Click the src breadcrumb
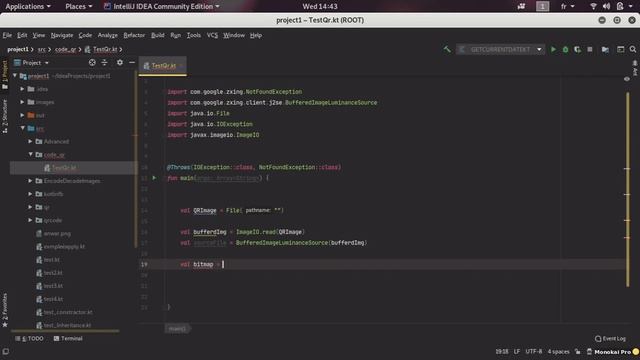This screenshot has width=640, height=360. click(42, 49)
